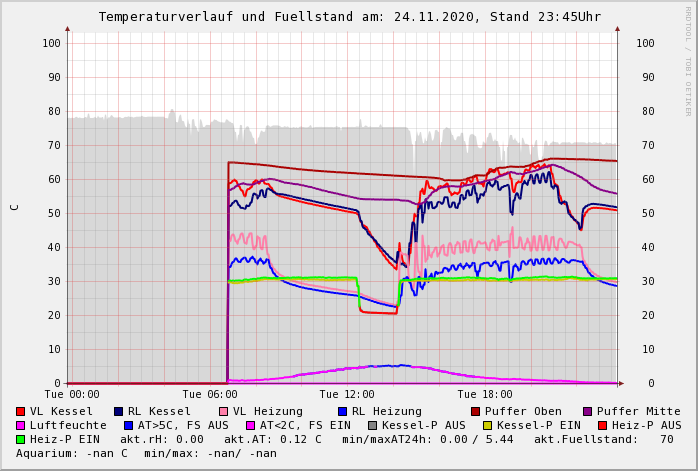Click the blue RL Heizung legend swatch
The height and width of the screenshot is (471, 698).
pyautogui.click(x=343, y=411)
